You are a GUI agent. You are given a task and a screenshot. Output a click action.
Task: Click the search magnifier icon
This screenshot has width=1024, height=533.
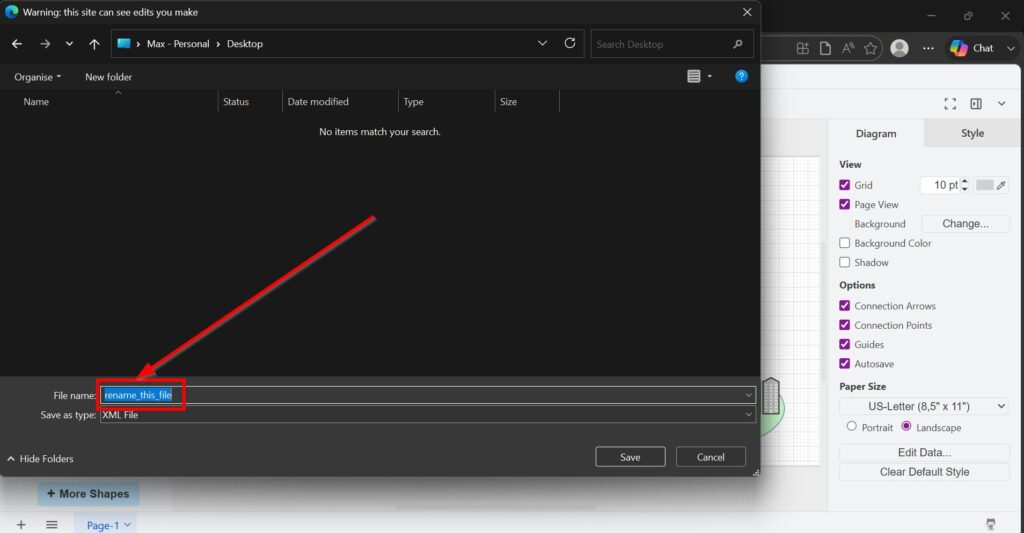pyautogui.click(x=738, y=44)
